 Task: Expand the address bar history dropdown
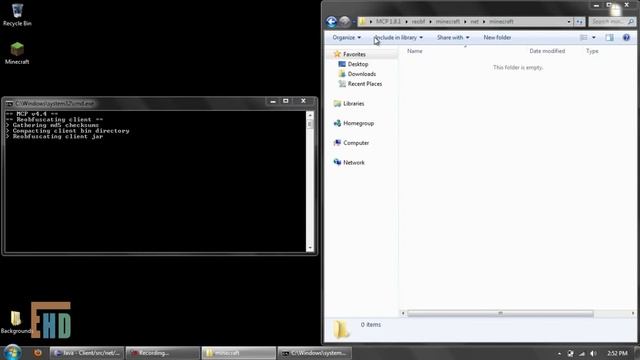point(569,22)
